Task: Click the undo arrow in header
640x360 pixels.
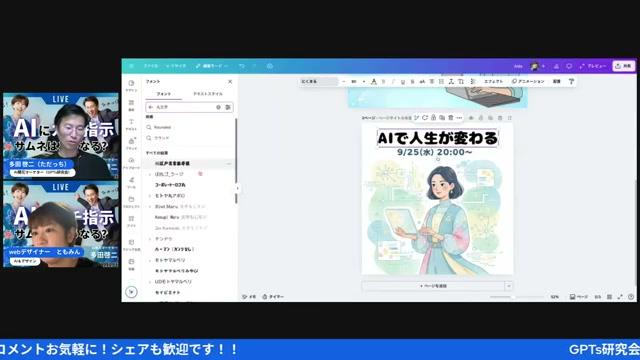Action: click(242, 66)
